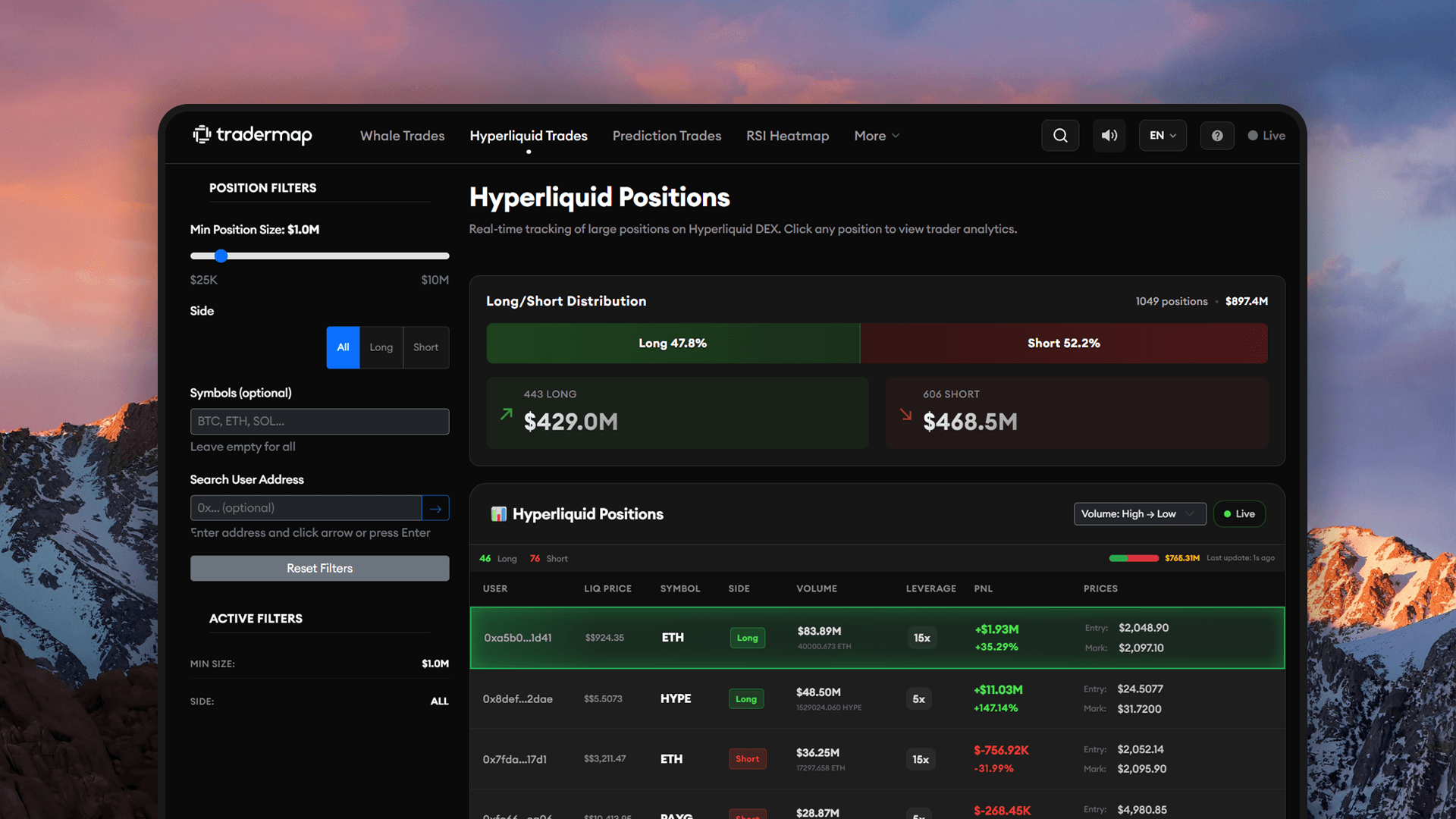Switch to the Whale Trades tab
Screen dimensions: 1456x819
402,135
